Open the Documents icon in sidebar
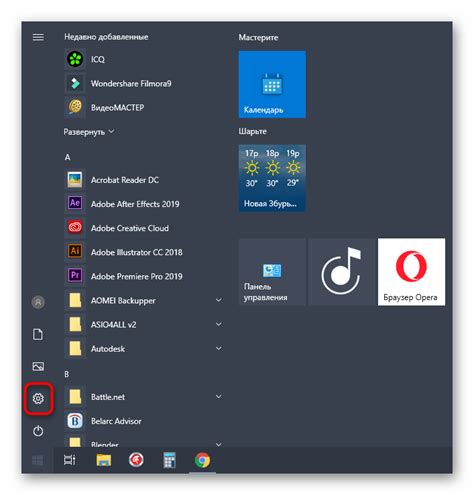The width and height of the screenshot is (474, 495). point(38,334)
